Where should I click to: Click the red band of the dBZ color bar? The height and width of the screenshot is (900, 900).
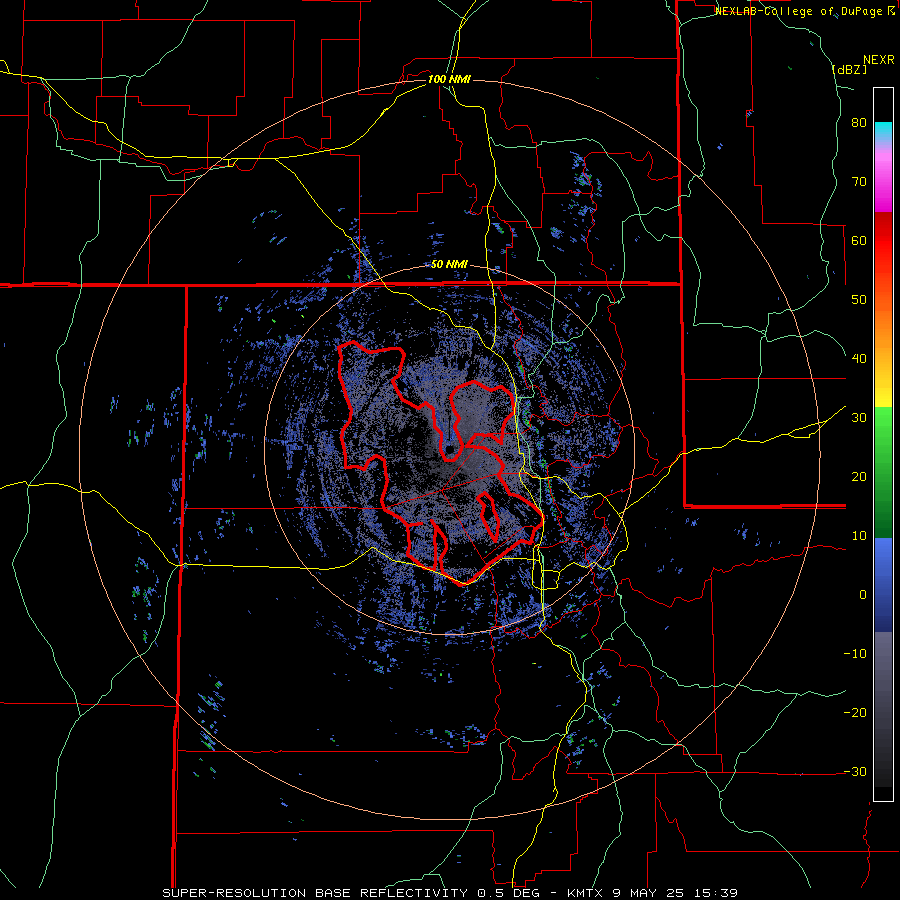pos(883,241)
